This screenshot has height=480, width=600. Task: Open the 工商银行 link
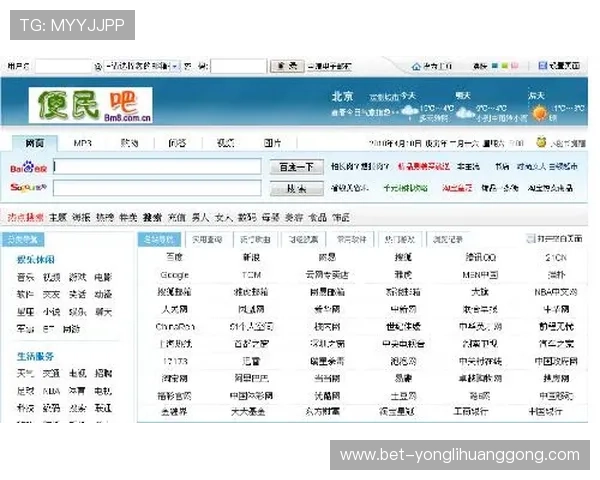coord(471,411)
